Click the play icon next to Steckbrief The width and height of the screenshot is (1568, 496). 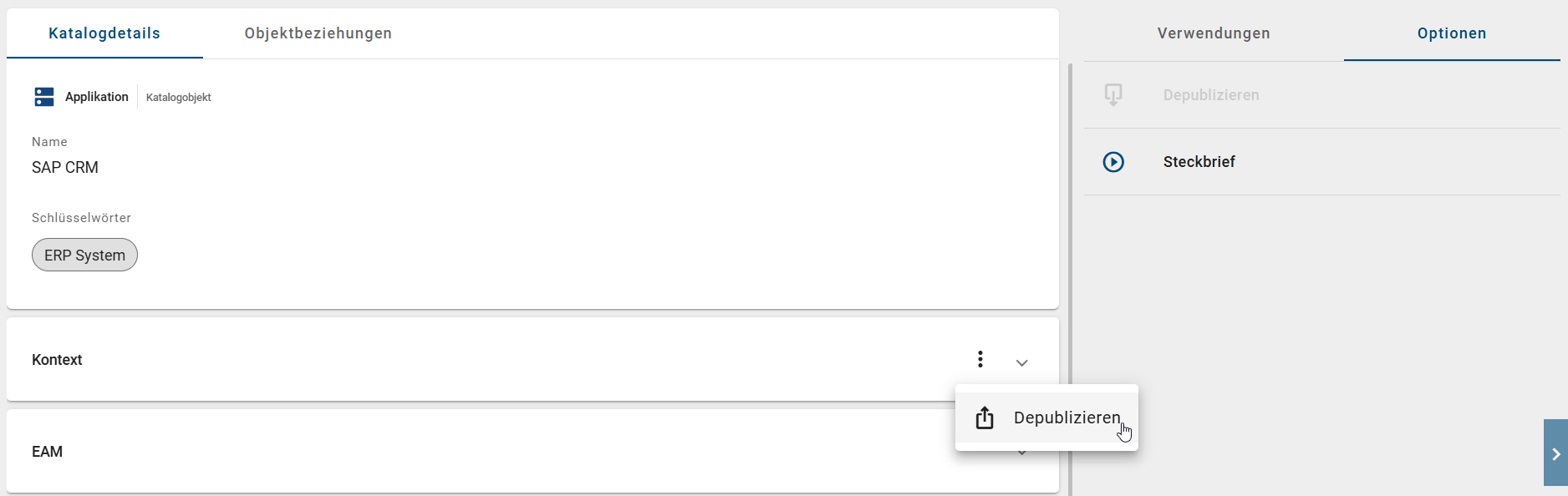tap(1113, 162)
